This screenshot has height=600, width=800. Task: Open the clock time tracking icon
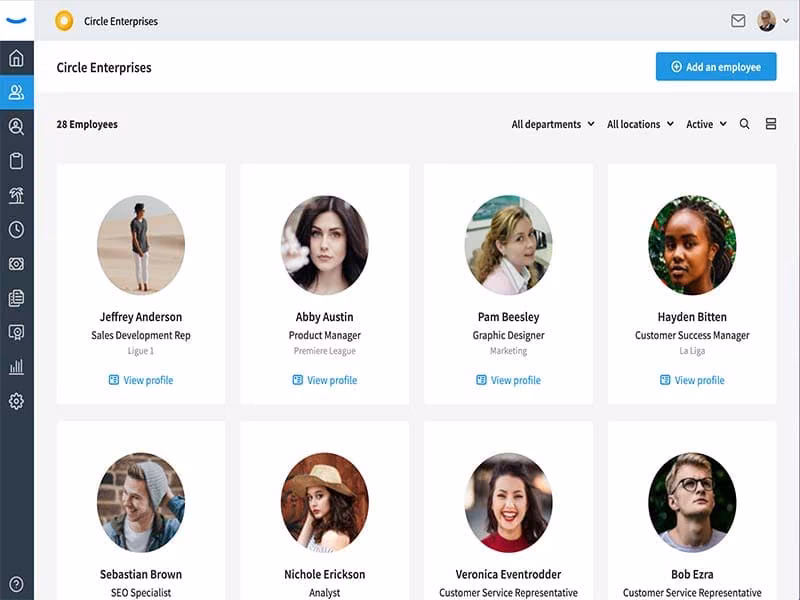16,230
